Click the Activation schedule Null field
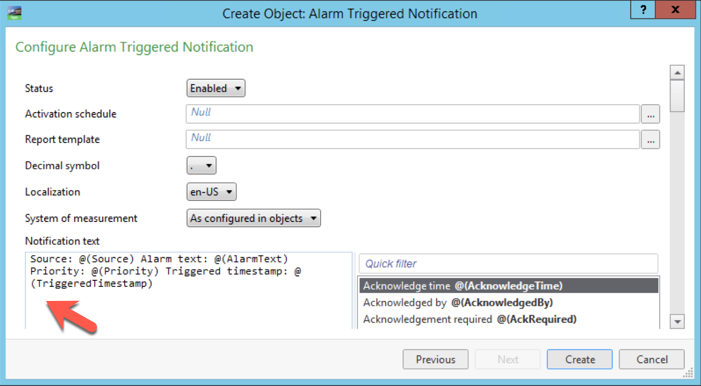This screenshot has width=701, height=386. [x=413, y=114]
